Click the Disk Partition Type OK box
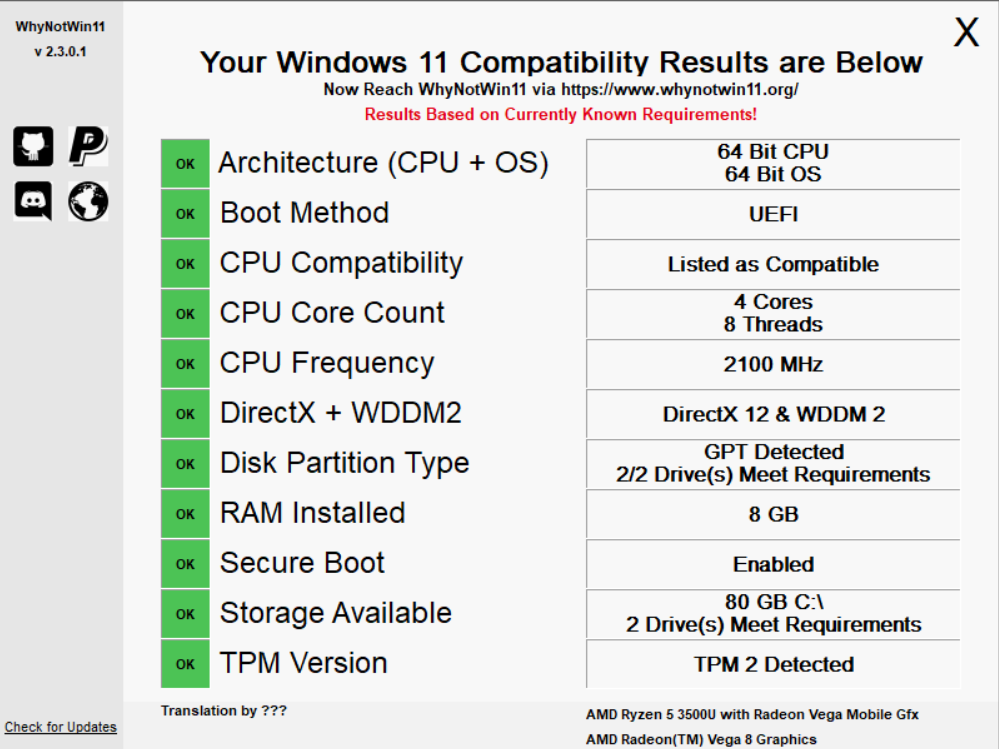Viewport: 999px width, 749px height. 185,464
